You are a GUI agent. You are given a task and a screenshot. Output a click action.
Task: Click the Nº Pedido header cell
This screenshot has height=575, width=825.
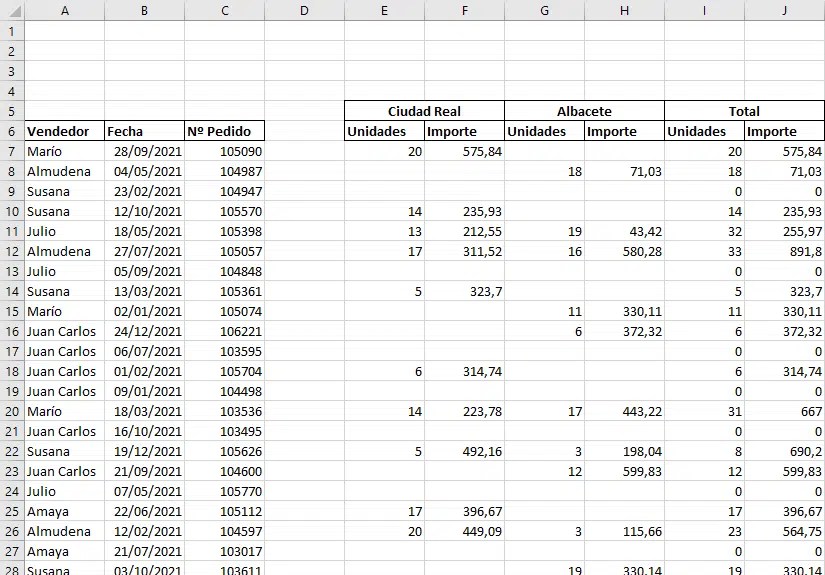[x=225, y=132]
